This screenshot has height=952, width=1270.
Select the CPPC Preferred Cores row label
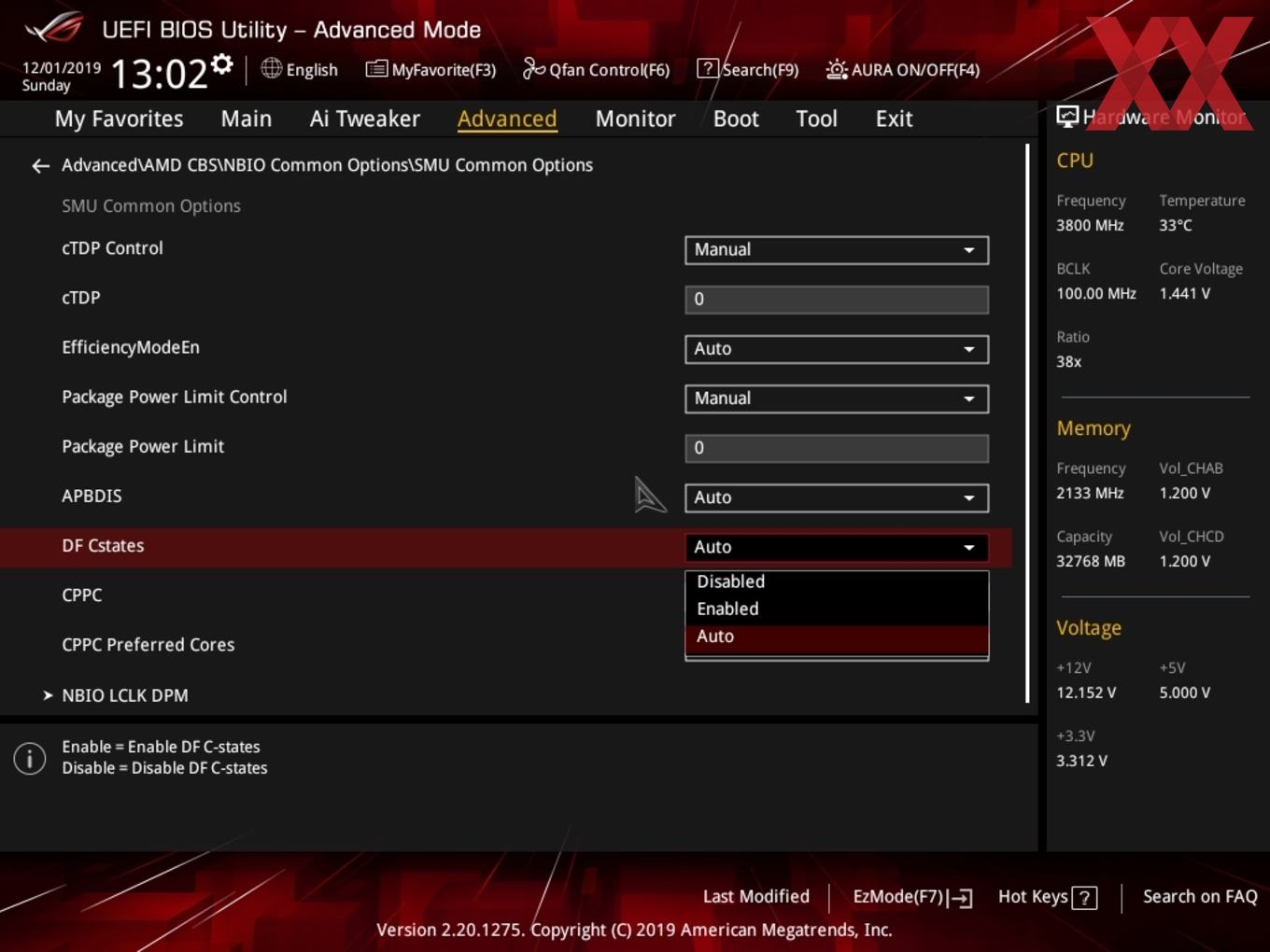(x=148, y=645)
